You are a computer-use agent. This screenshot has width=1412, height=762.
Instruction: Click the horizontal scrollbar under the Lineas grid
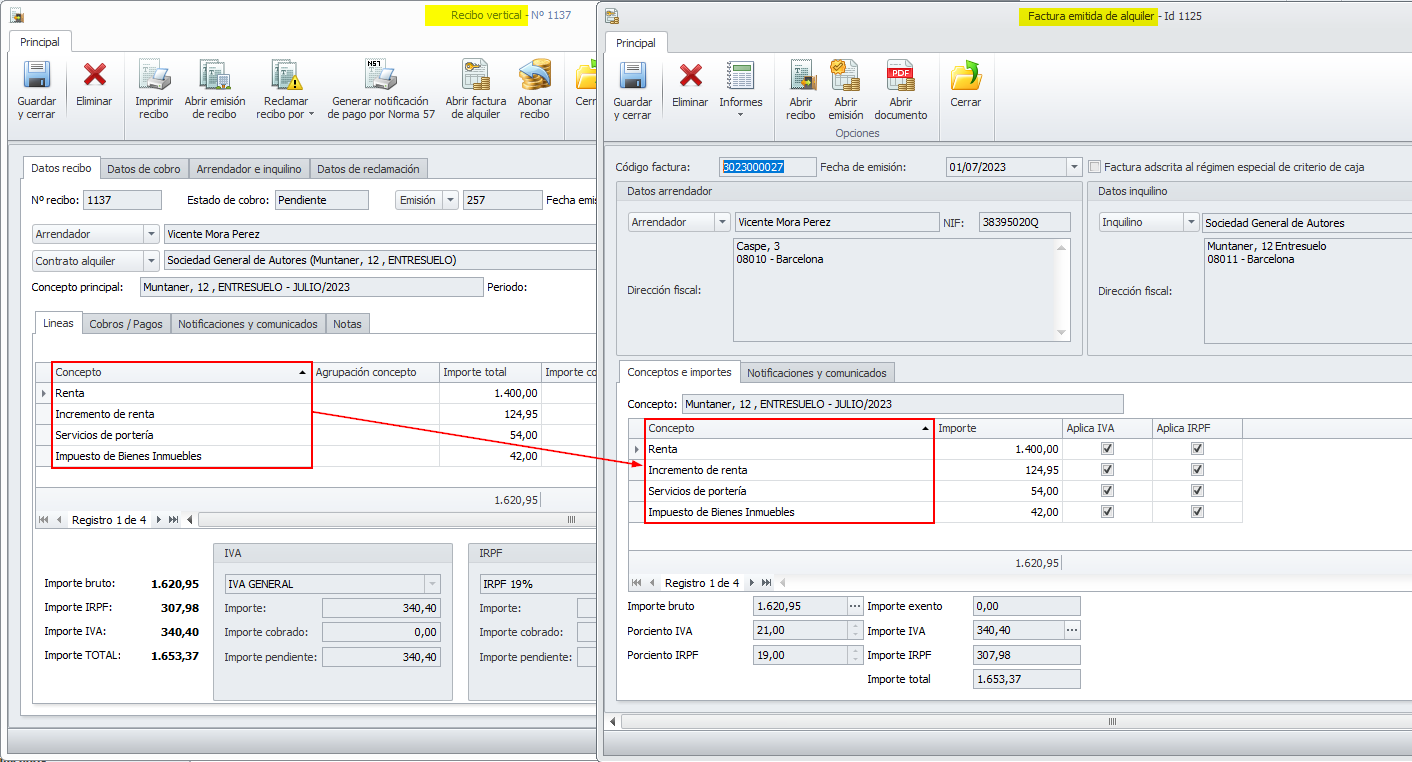(x=400, y=520)
